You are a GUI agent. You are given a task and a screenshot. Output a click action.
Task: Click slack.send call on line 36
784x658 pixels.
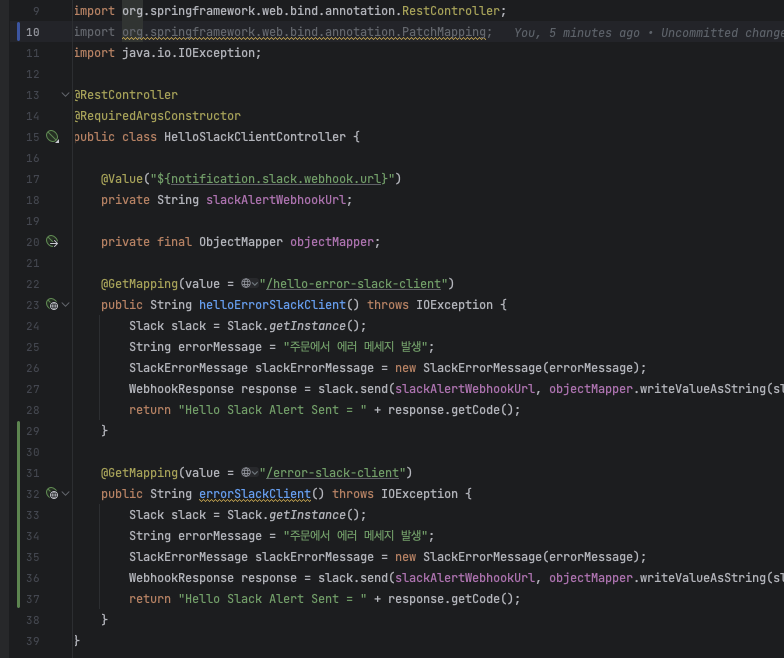353,578
